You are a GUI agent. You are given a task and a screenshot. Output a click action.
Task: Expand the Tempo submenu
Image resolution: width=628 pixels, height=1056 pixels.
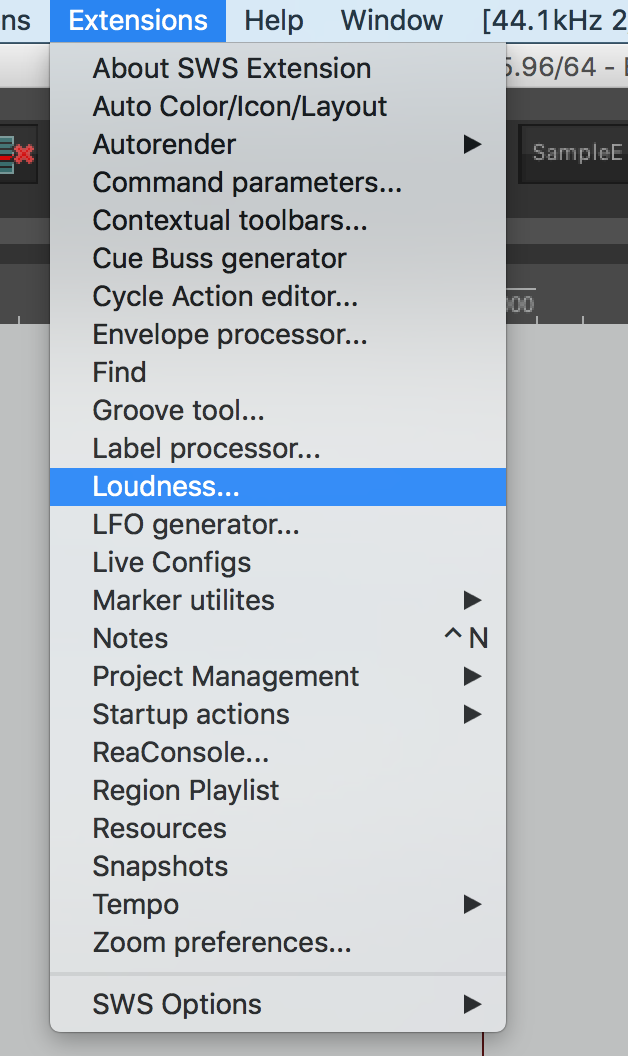click(x=136, y=905)
